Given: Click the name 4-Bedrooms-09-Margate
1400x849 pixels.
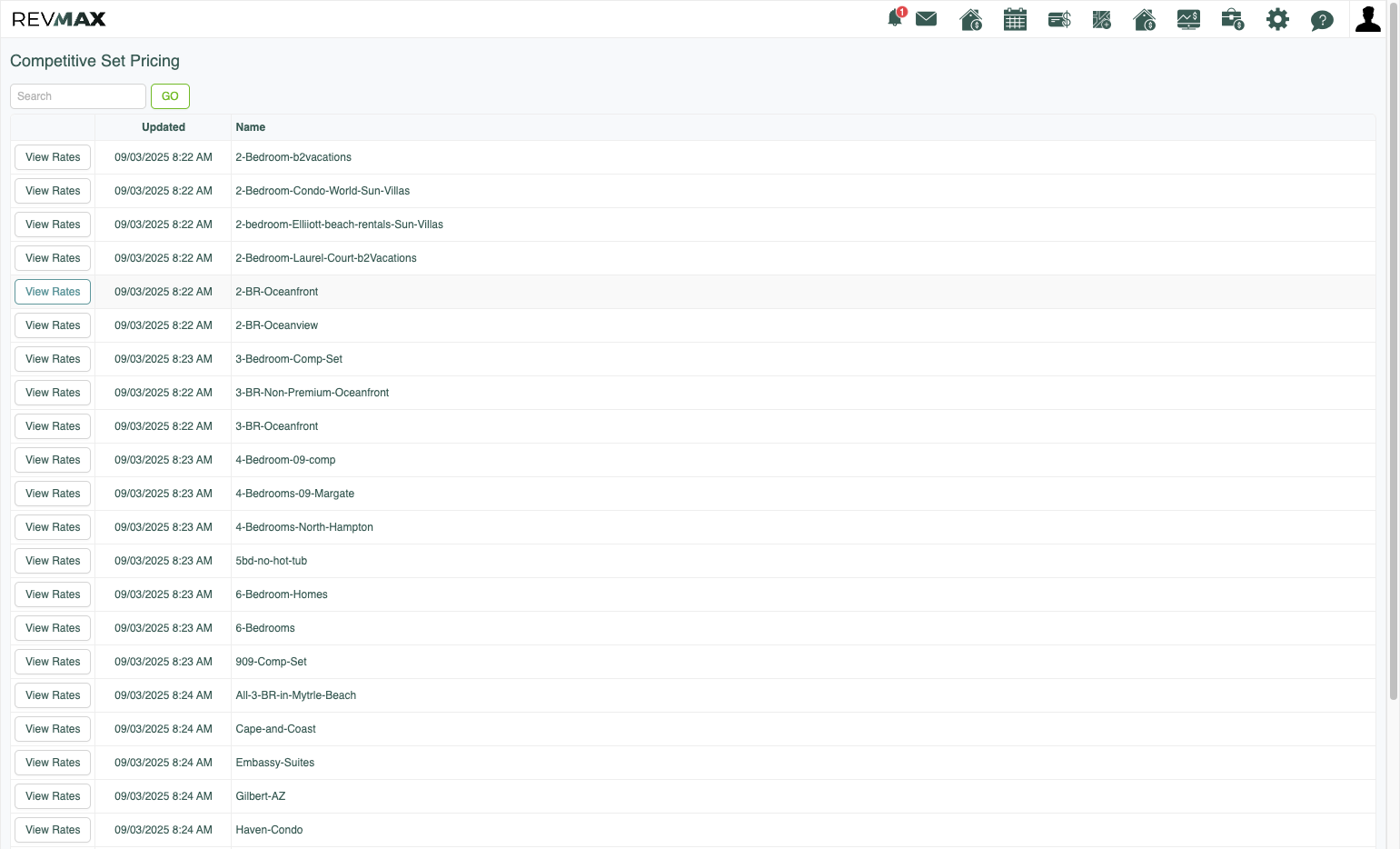Looking at the screenshot, I should point(295,494).
